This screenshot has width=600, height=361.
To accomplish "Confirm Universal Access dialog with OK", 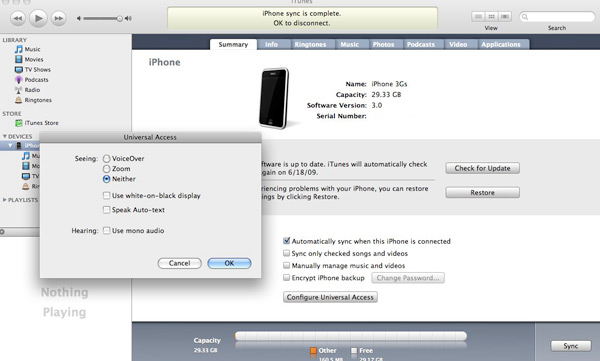I will 229,263.
